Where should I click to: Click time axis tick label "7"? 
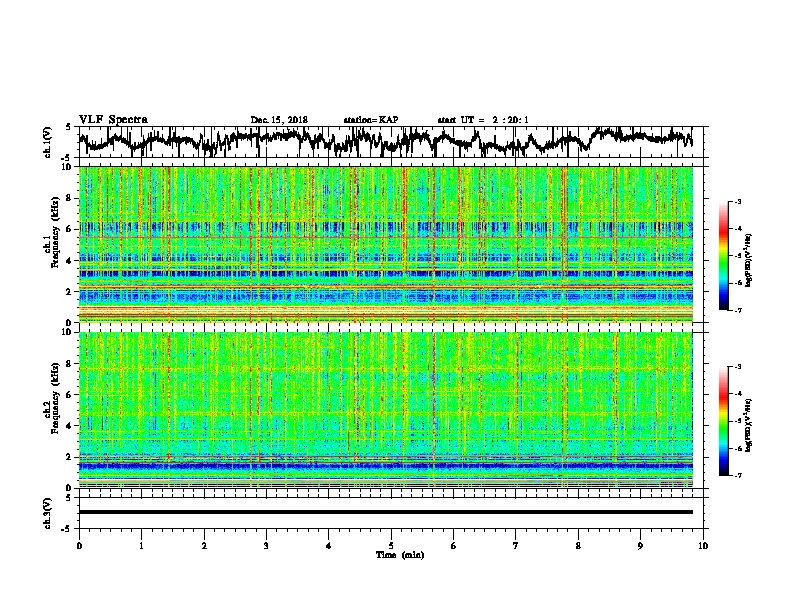tap(516, 546)
